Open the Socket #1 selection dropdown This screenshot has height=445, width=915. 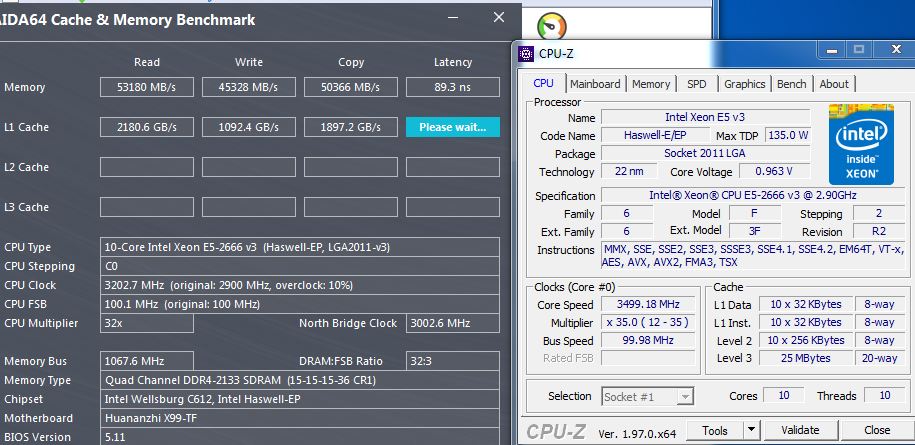648,397
